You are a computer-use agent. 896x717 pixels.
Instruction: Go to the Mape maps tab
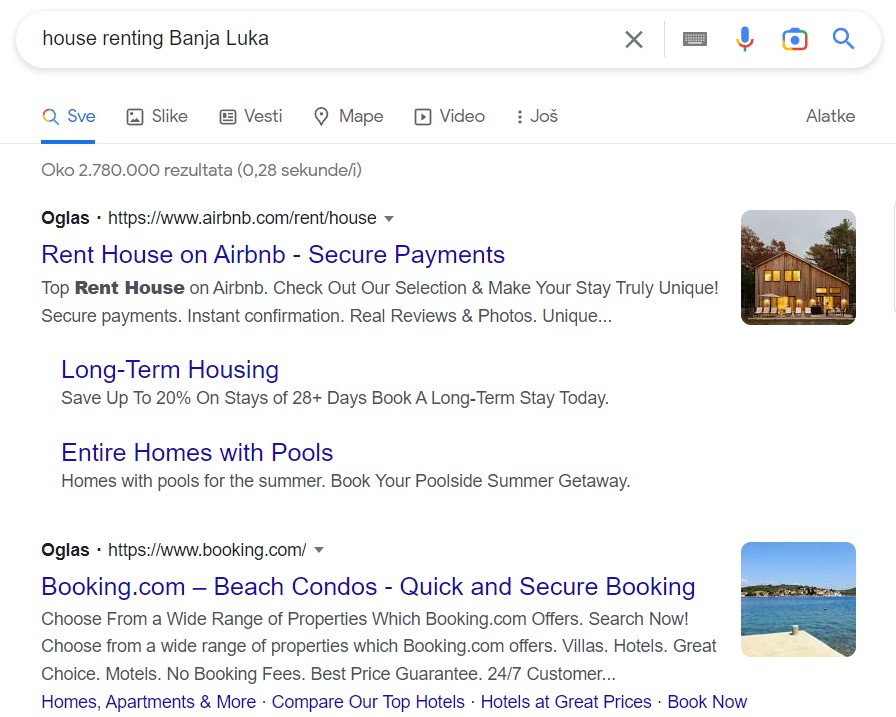(348, 116)
